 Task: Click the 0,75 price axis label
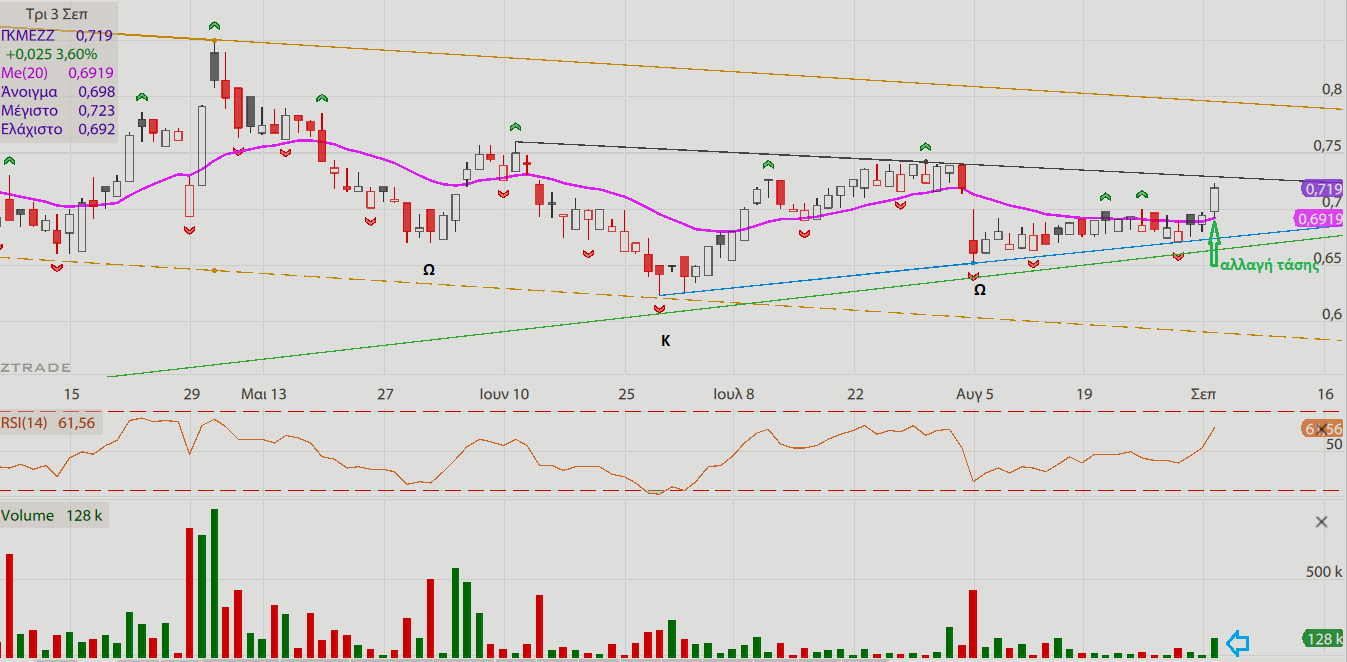1327,146
